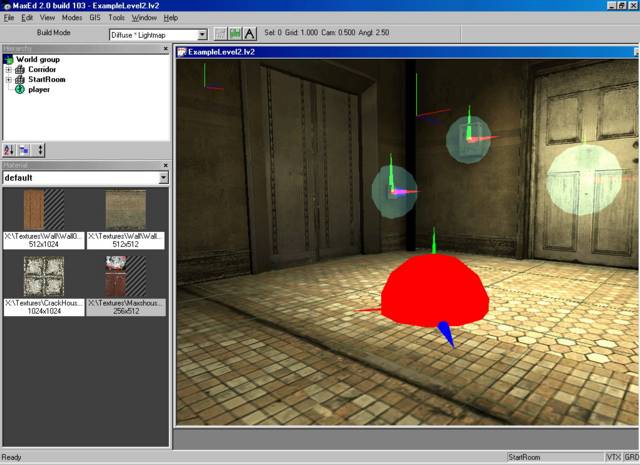Click the Grid 1.000 toolbar value
Viewport: 640px width, 465px height.
301,33
